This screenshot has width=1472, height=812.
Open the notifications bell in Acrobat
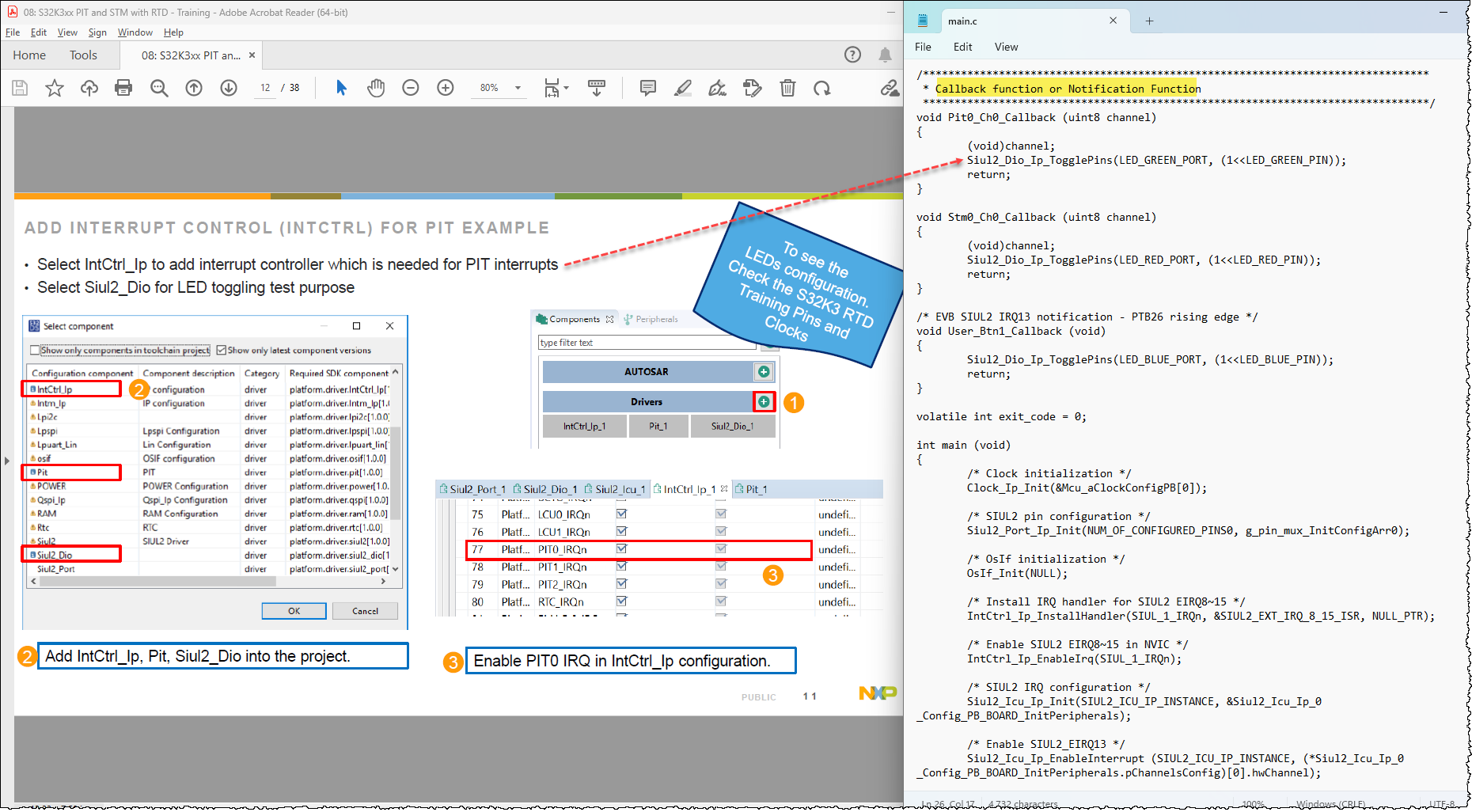pyautogui.click(x=885, y=55)
